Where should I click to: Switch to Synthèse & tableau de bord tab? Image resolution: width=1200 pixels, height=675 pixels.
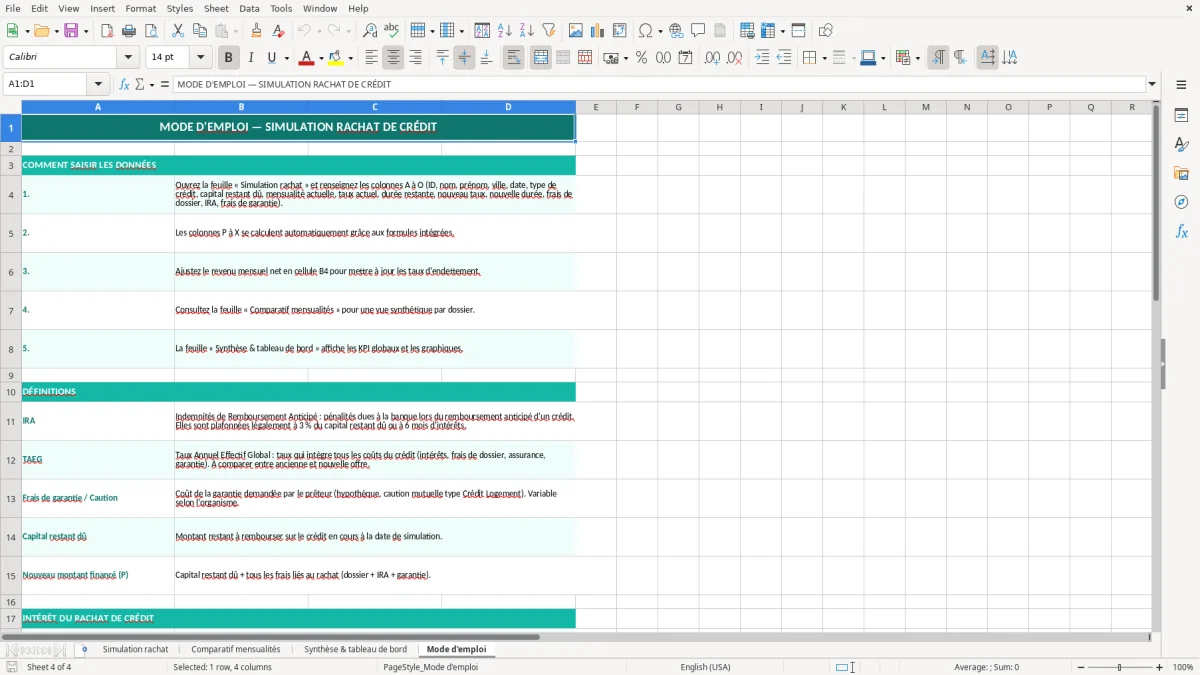click(x=355, y=650)
